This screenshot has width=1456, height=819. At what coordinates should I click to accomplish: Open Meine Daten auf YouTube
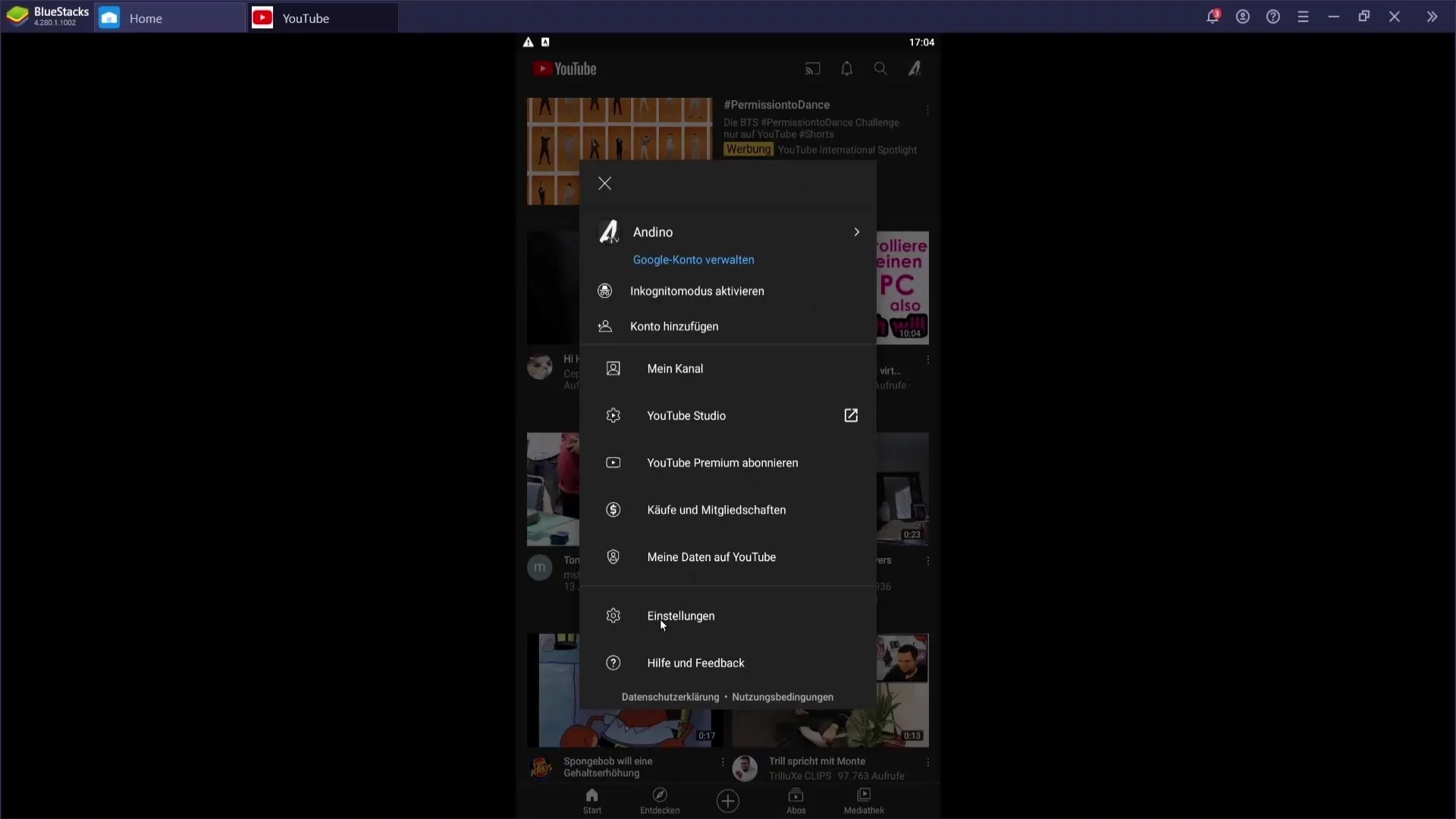click(711, 557)
